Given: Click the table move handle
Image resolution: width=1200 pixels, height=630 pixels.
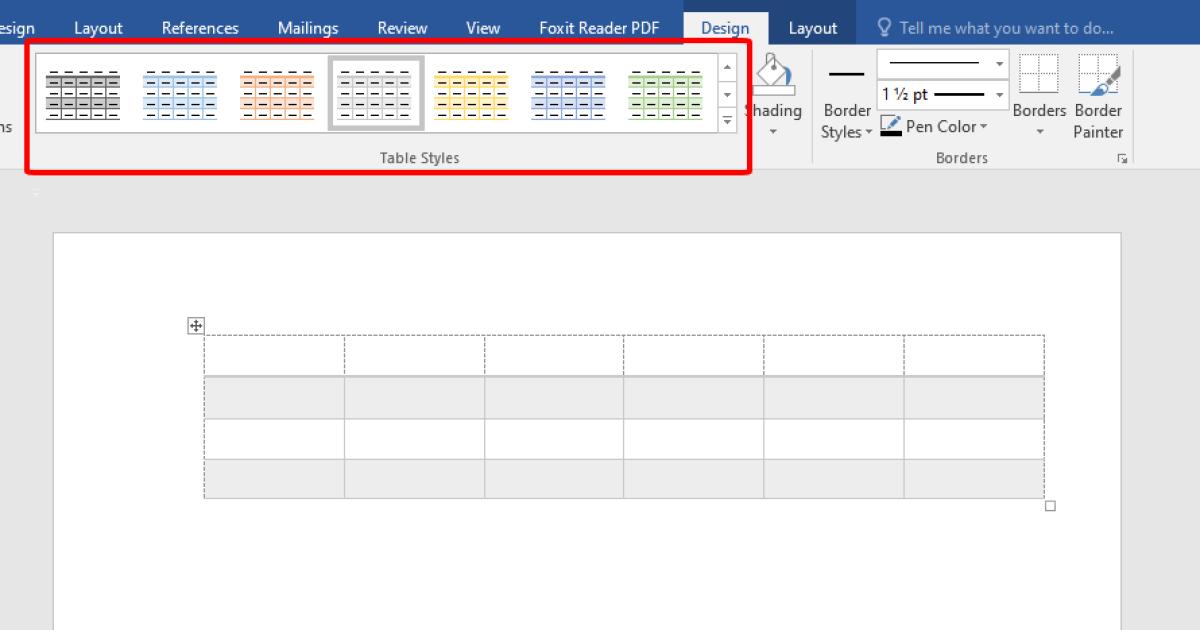Looking at the screenshot, I should point(196,325).
